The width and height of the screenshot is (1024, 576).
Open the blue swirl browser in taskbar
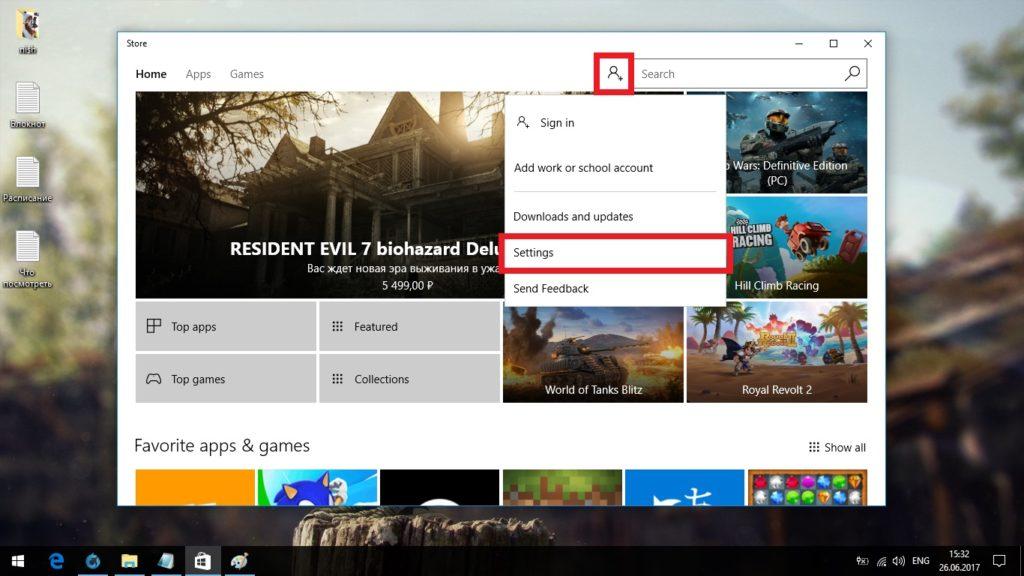(93, 561)
